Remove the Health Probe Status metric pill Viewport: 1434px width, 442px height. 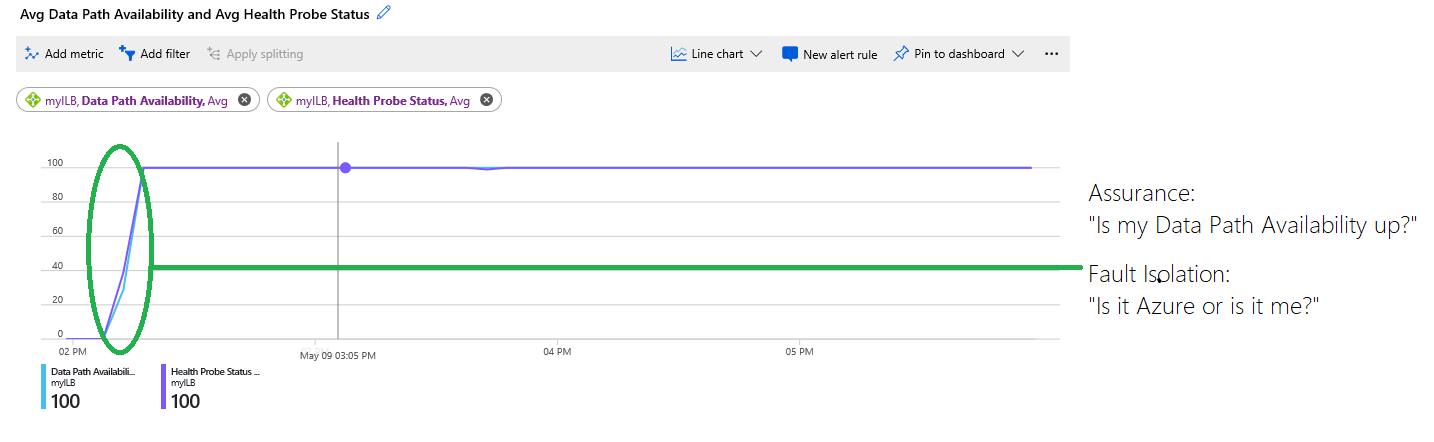click(x=486, y=100)
